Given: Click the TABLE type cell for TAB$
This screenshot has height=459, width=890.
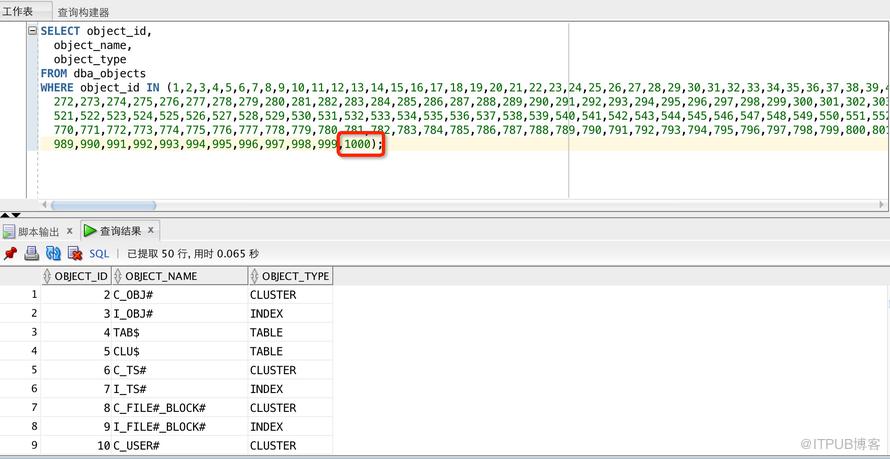Looking at the screenshot, I should click(290, 332).
